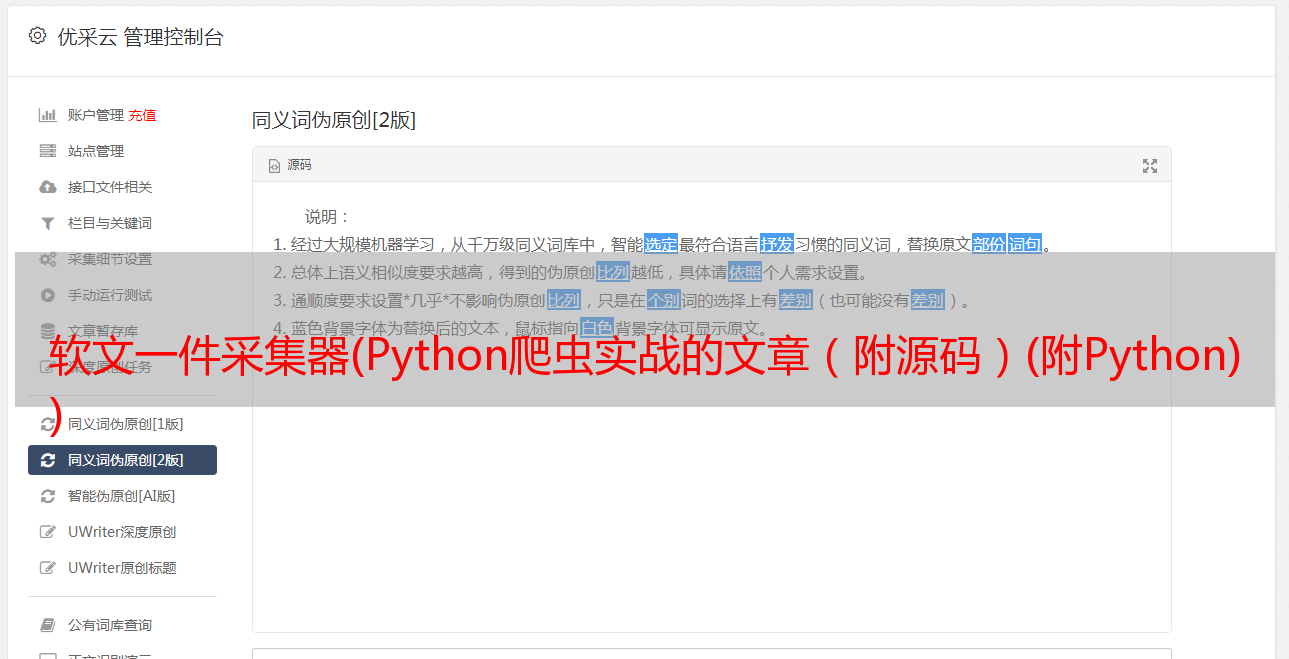Click the 优采云 管理控制台 header title
The height and width of the screenshot is (659, 1289).
pyautogui.click(x=140, y=37)
